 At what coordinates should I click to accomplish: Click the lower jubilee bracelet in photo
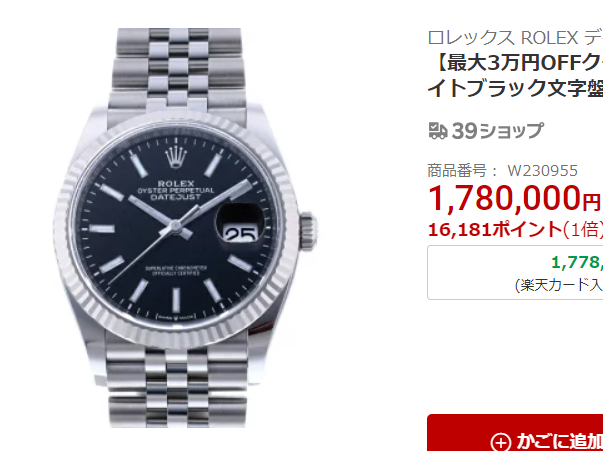[x=177, y=388]
